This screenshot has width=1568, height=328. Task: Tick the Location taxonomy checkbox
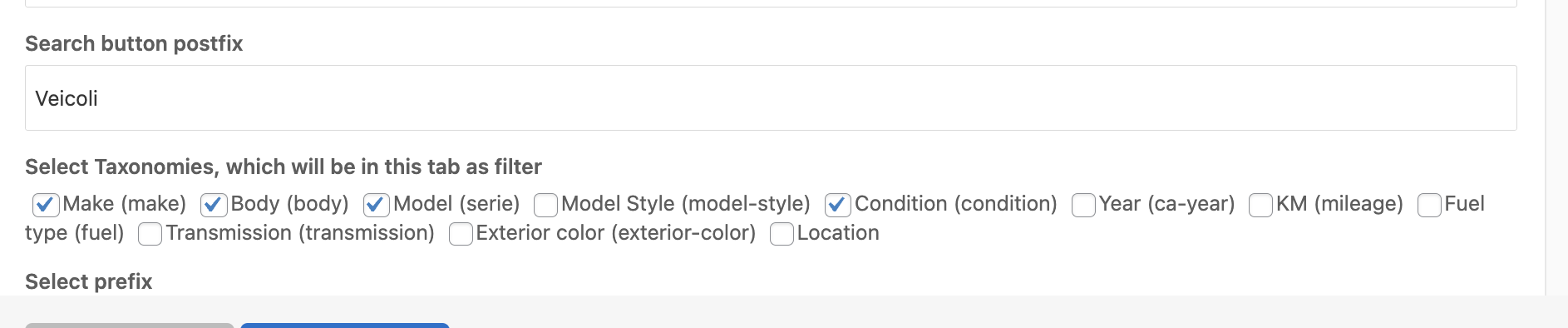[782, 234]
